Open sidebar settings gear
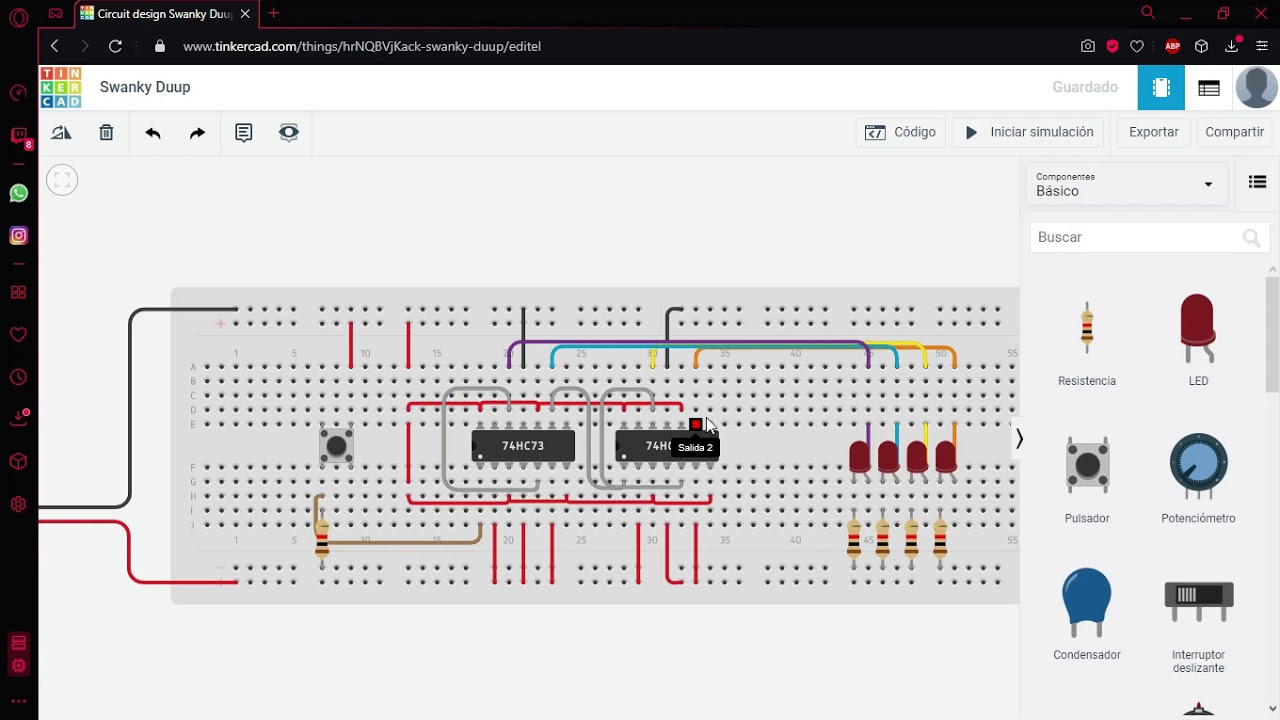1280x720 pixels. (x=18, y=505)
